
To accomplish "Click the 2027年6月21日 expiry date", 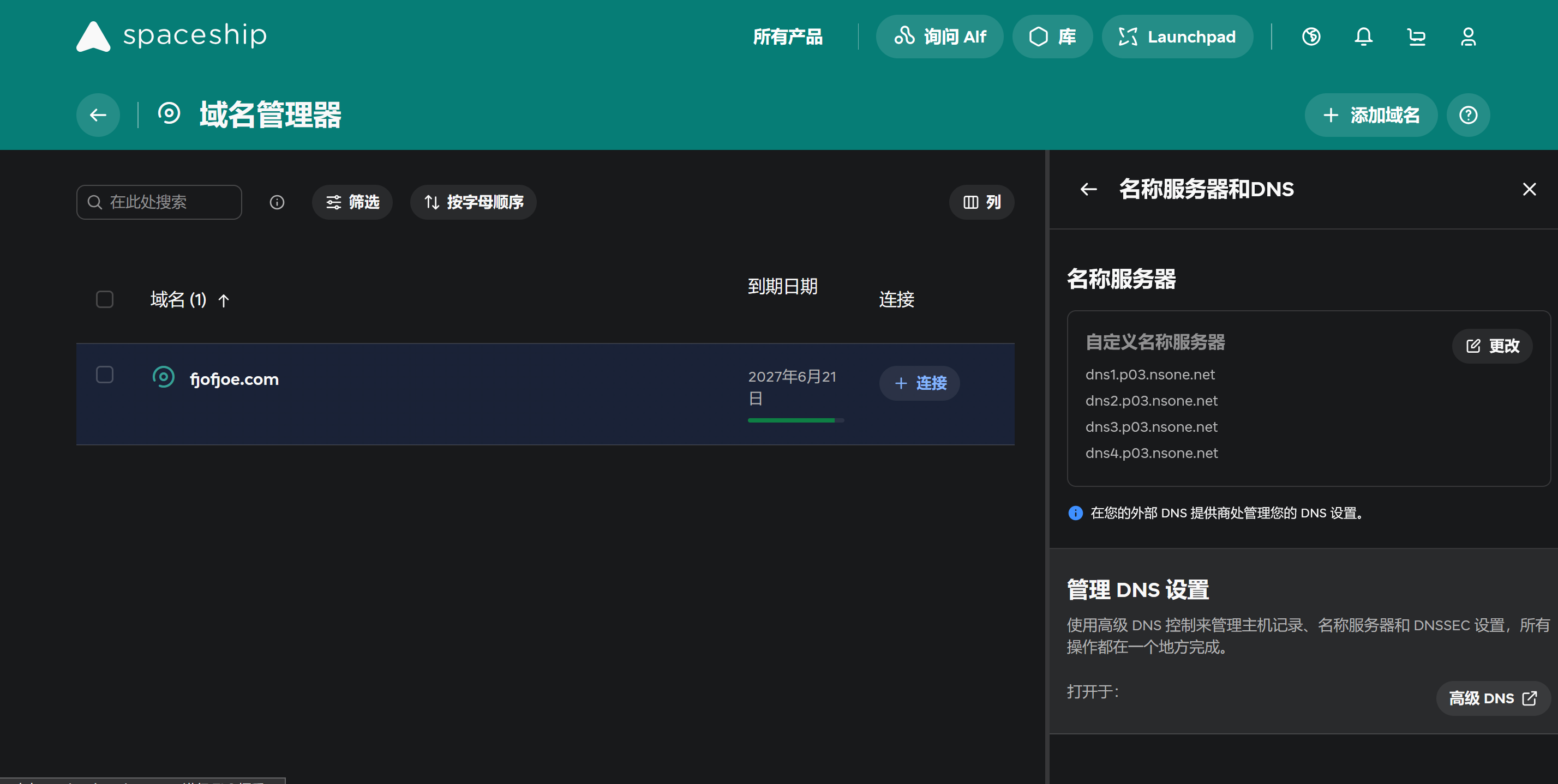I will [792, 388].
